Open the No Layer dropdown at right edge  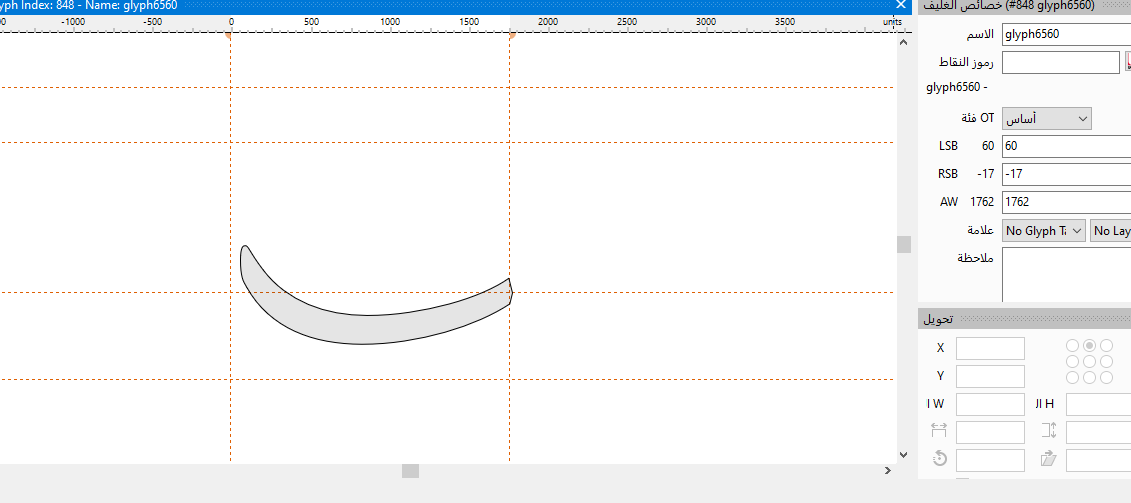[x=1111, y=231]
